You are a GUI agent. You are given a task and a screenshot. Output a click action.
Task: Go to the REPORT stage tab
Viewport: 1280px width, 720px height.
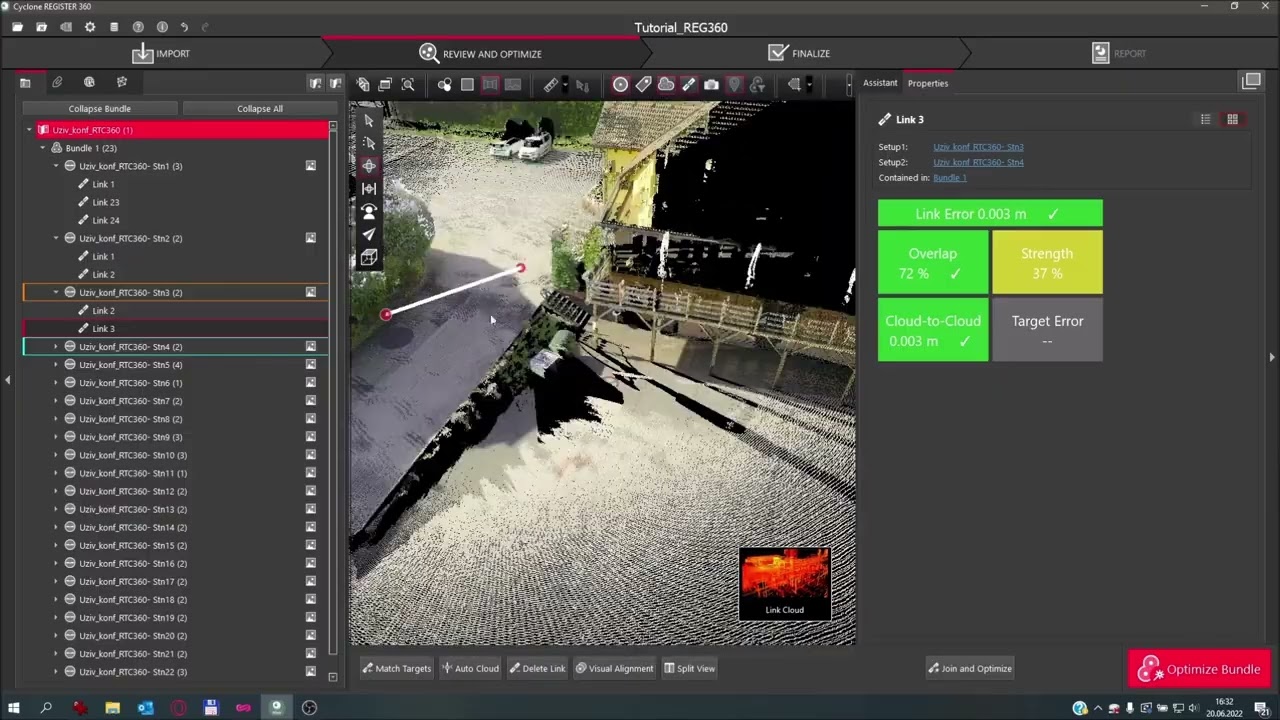click(x=1119, y=53)
